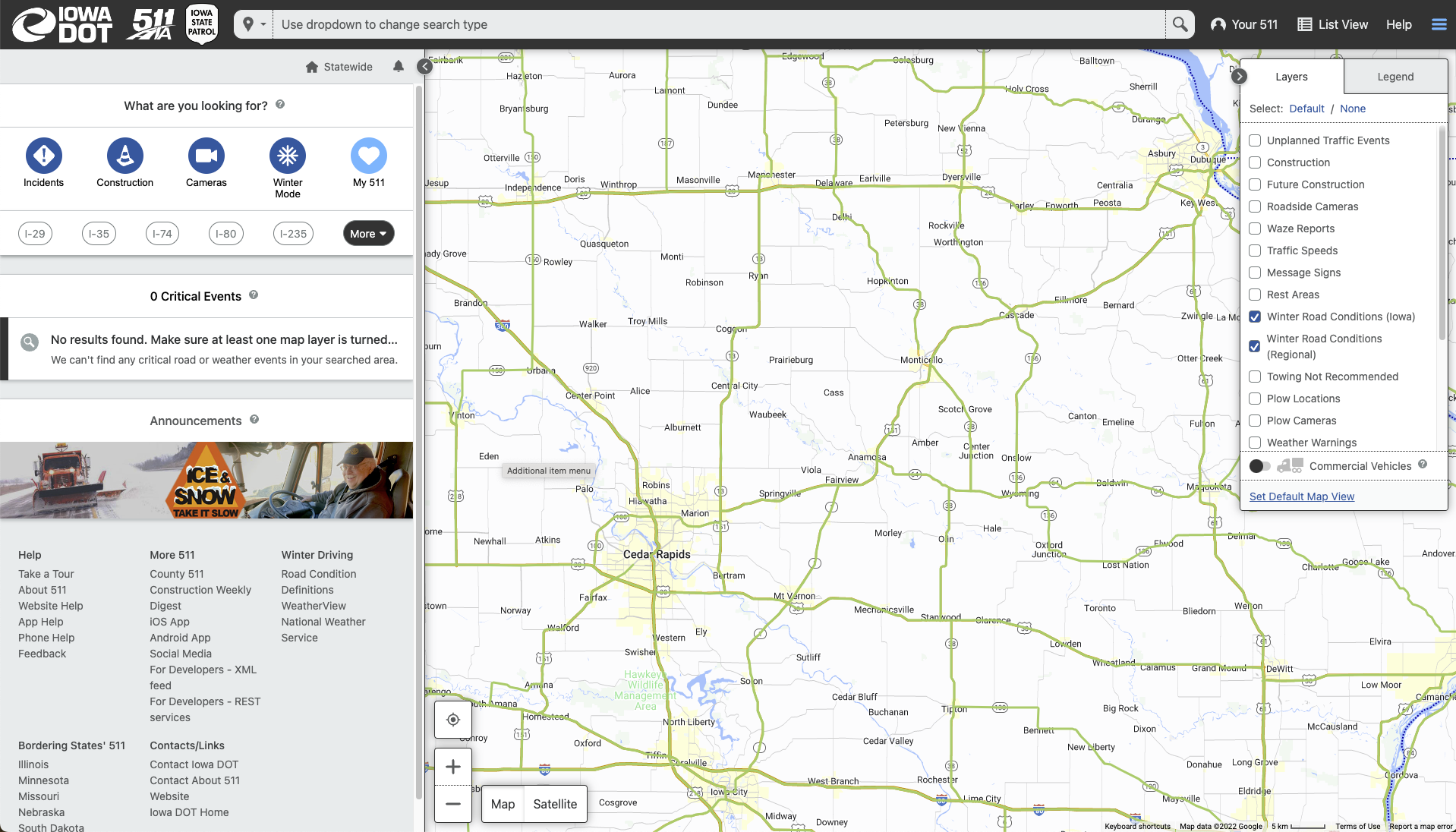Open the Cameras icon
This screenshot has height=832, width=1456.
(x=206, y=156)
